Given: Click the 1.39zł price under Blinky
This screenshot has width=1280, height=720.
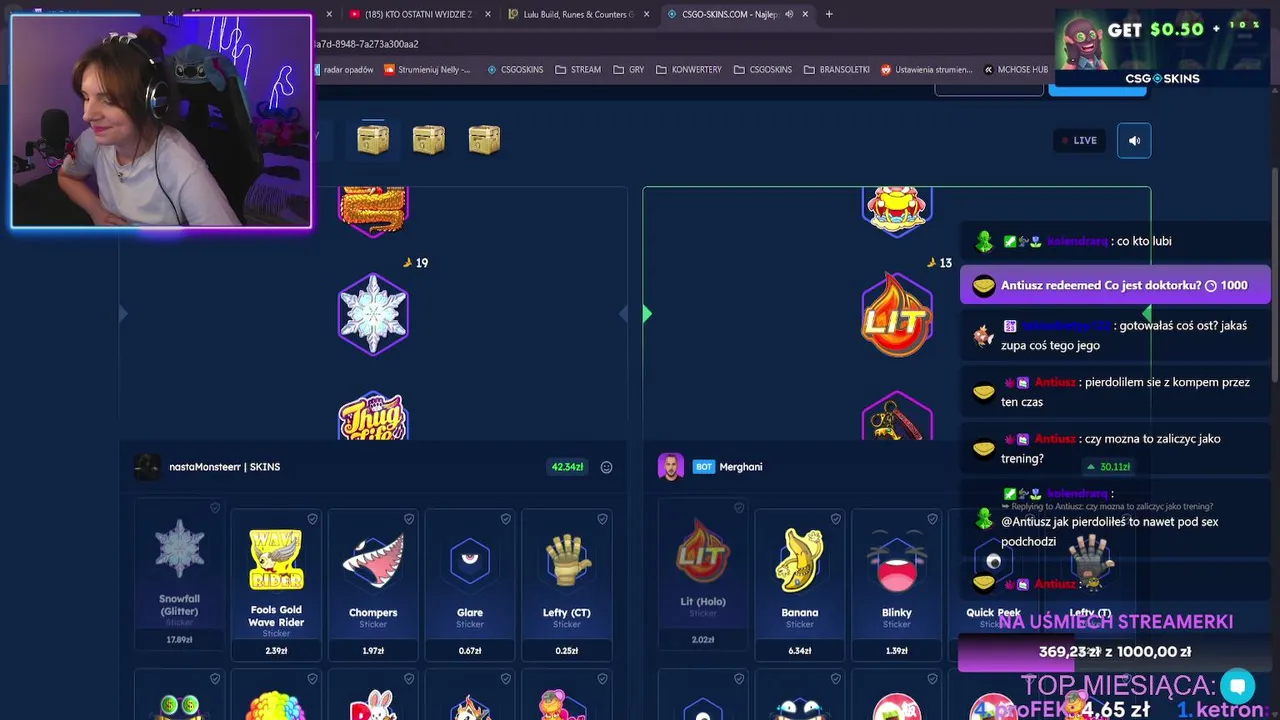Looking at the screenshot, I should (897, 651).
